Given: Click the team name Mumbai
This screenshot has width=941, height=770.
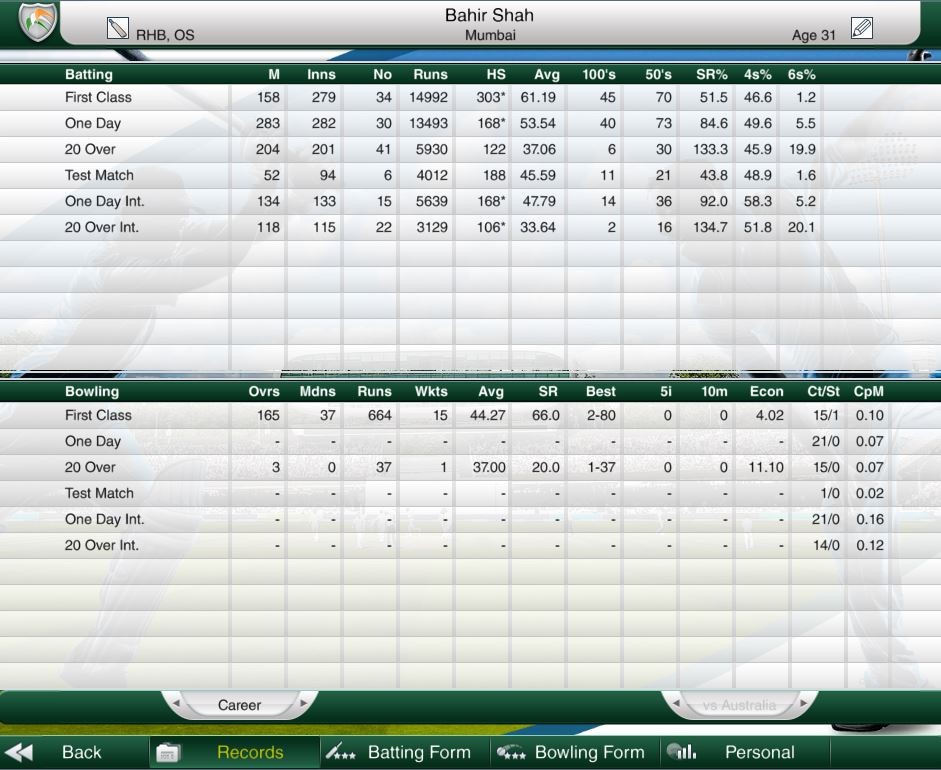Looking at the screenshot, I should pyautogui.click(x=490, y=35).
